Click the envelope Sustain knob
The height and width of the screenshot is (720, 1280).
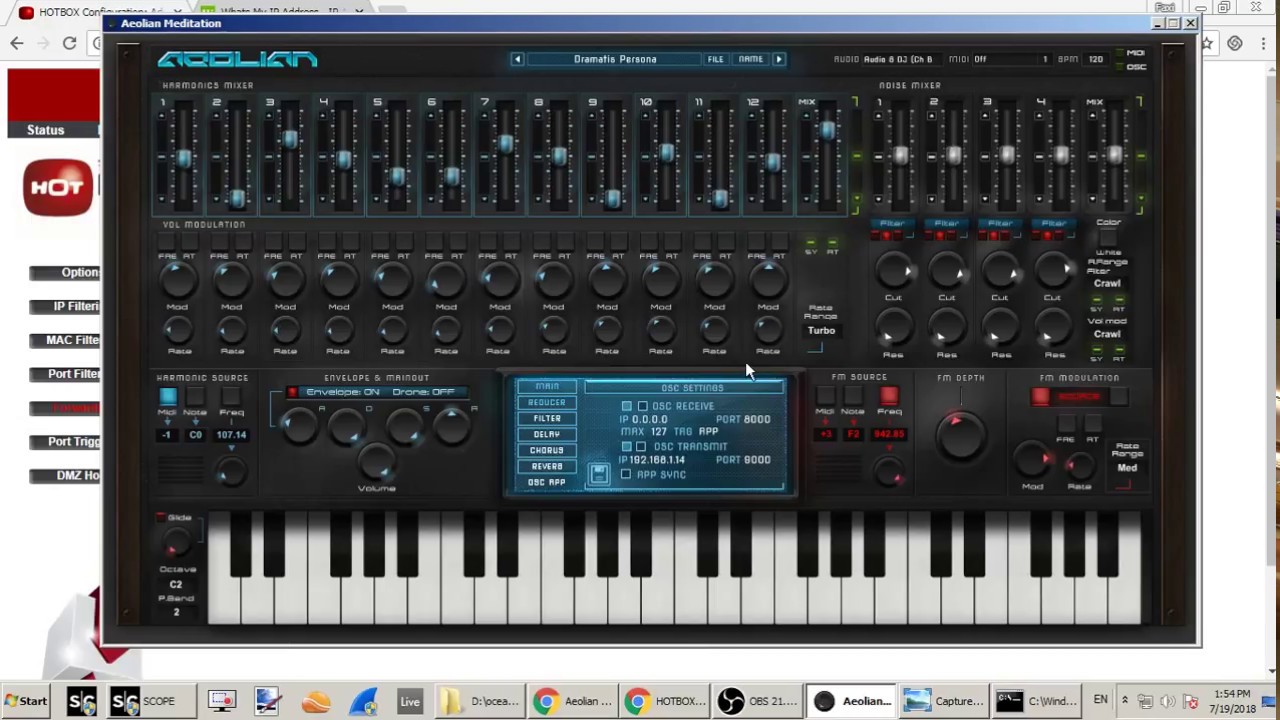404,427
